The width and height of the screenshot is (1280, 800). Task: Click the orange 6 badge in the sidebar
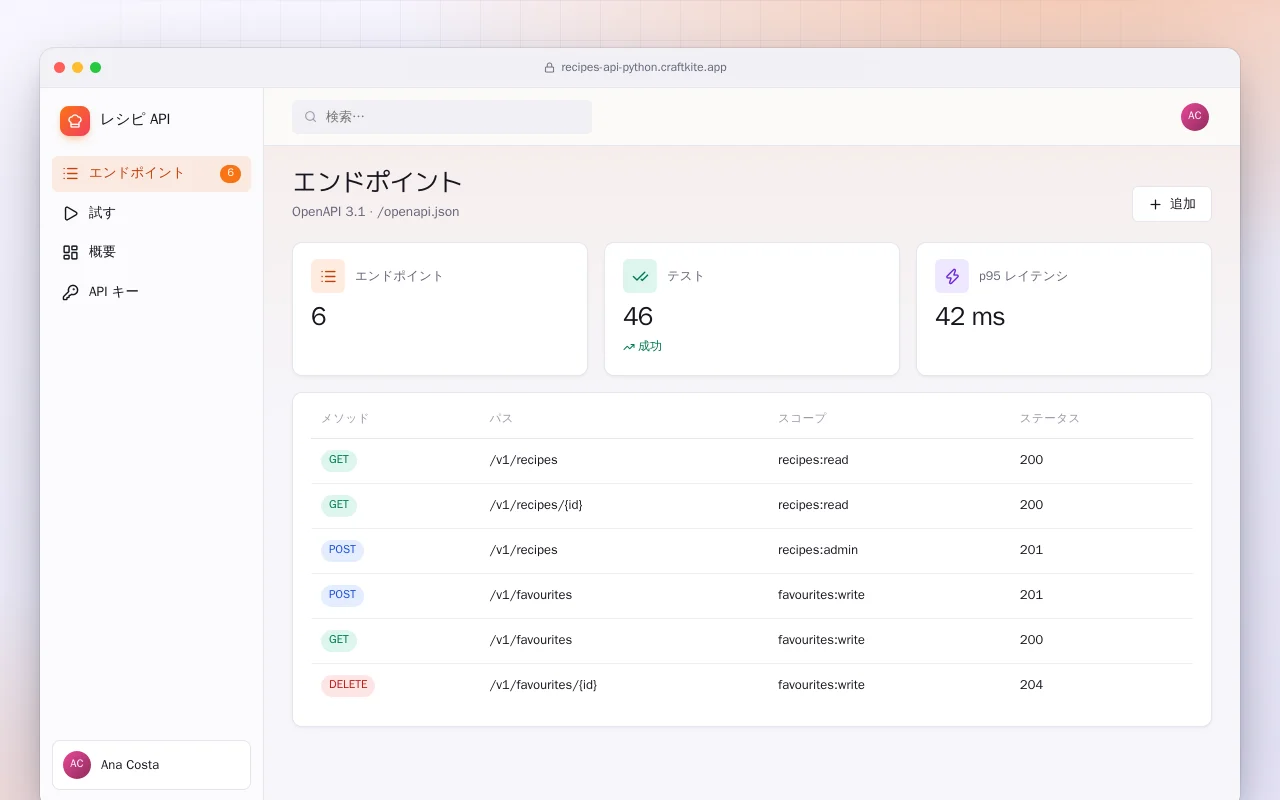(230, 174)
